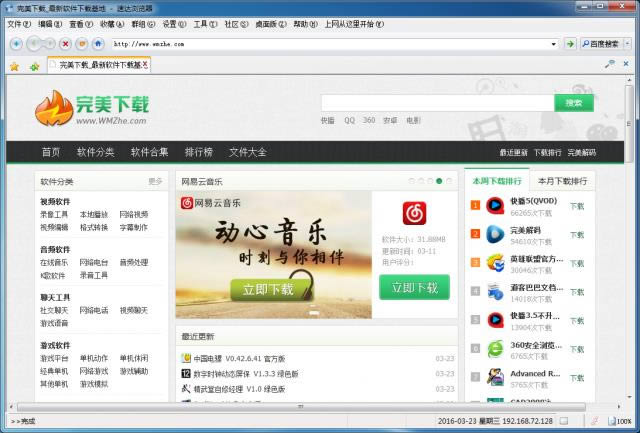The image size is (640, 433).
Task: Click the 最近更新 link in dark nav bar
Action: [x=513, y=153]
